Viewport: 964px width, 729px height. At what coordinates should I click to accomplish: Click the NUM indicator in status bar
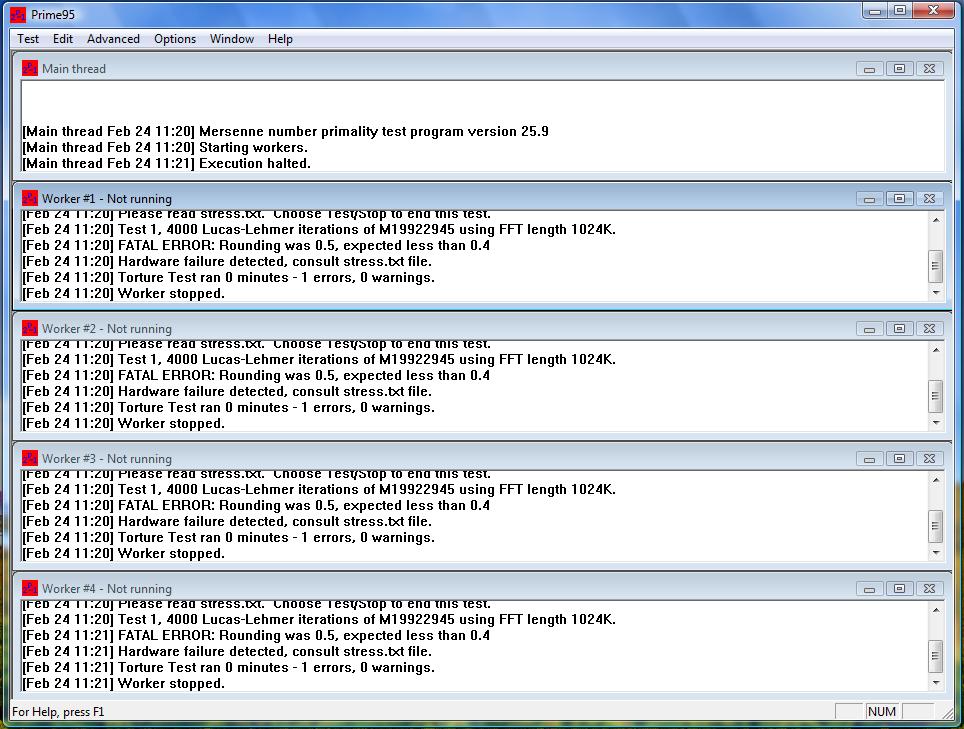coord(882,711)
